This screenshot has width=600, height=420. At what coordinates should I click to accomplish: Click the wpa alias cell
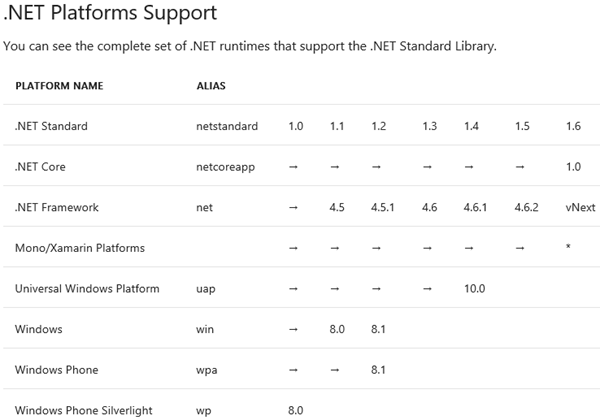click(x=207, y=370)
